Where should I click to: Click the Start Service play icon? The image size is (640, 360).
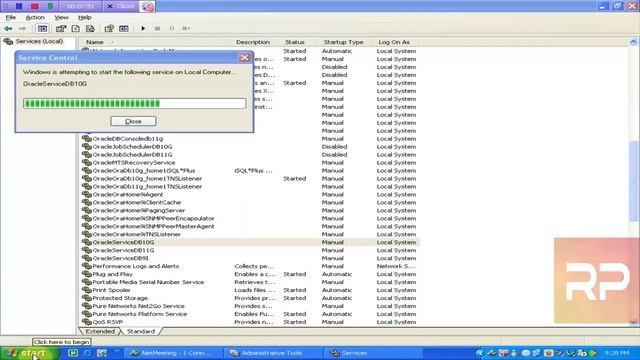click(143, 29)
